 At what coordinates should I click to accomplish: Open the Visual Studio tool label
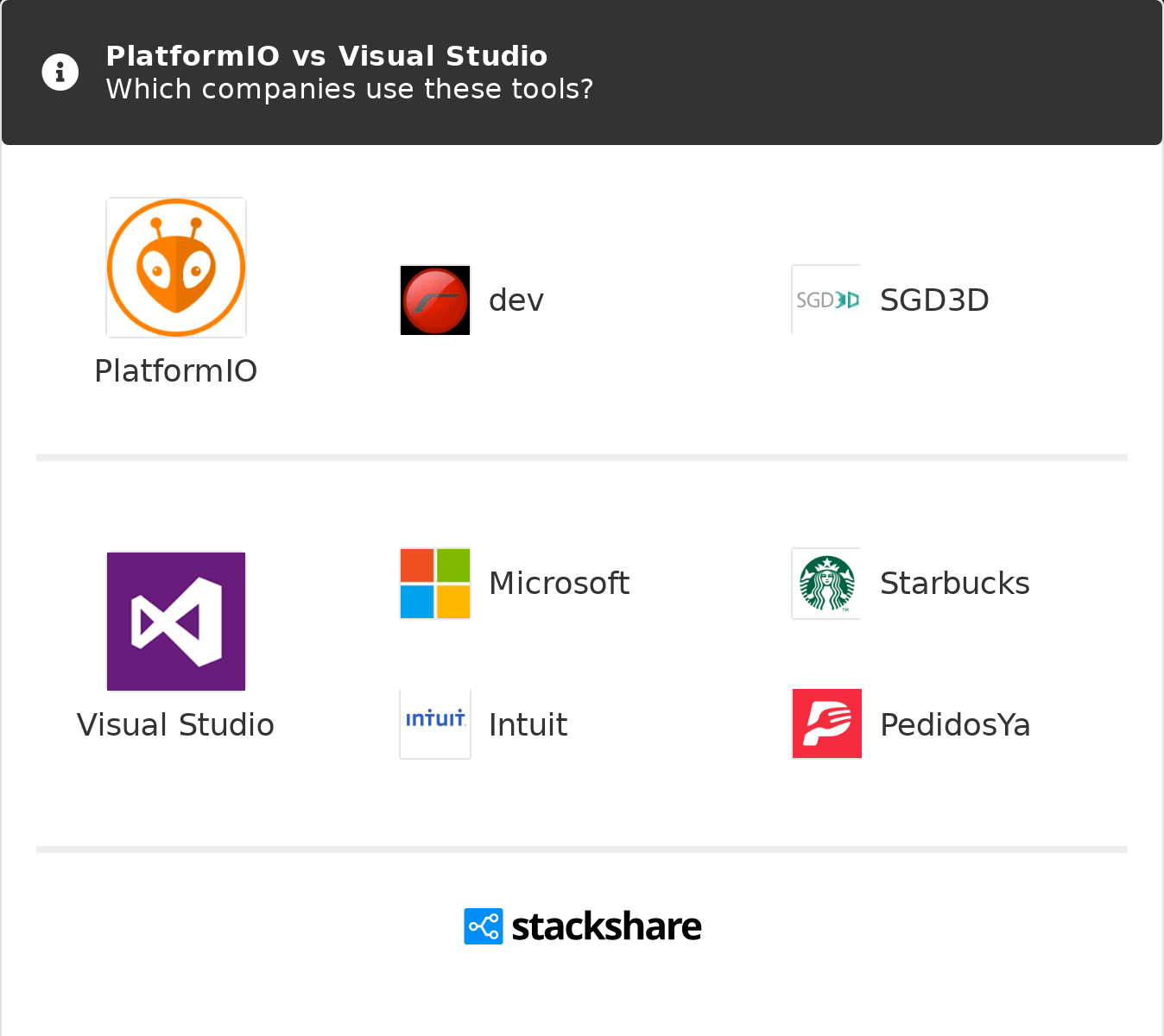(176, 725)
